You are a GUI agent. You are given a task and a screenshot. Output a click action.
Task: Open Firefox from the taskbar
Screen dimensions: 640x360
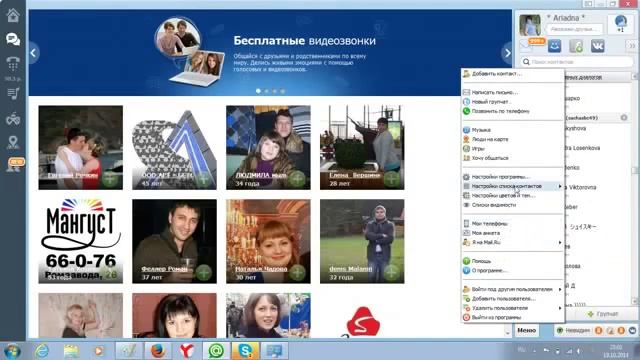point(158,351)
